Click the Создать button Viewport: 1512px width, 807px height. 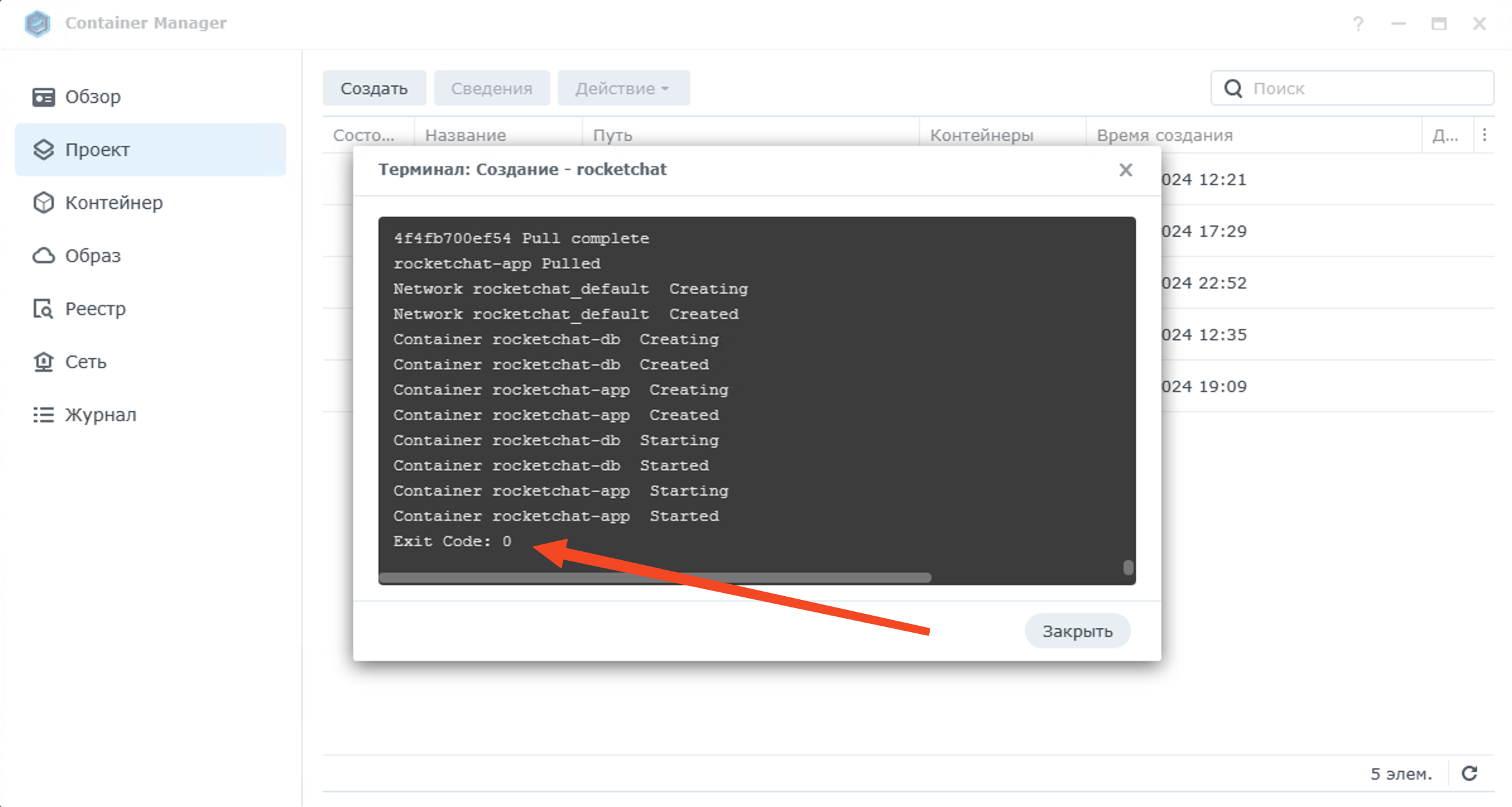coord(374,88)
